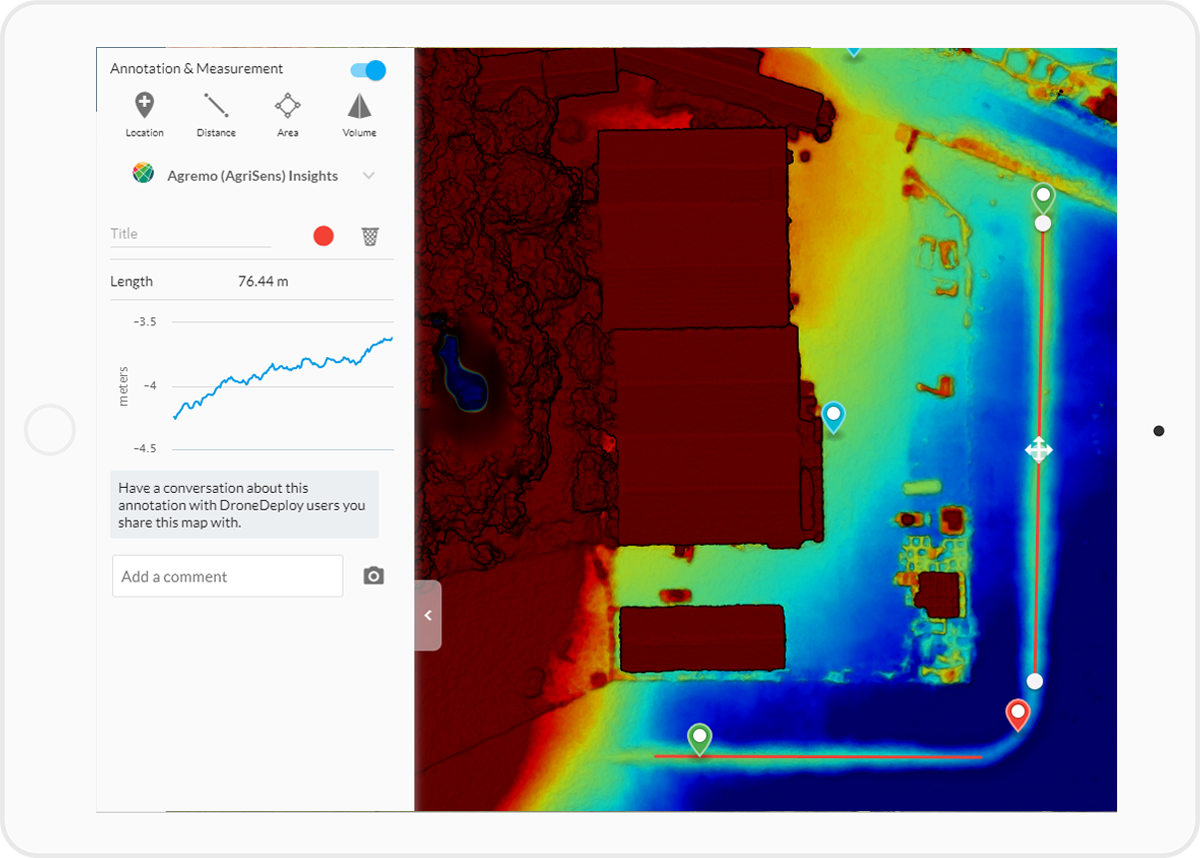The image size is (1200, 858).
Task: Click the move handle on the red line
Action: (1038, 450)
